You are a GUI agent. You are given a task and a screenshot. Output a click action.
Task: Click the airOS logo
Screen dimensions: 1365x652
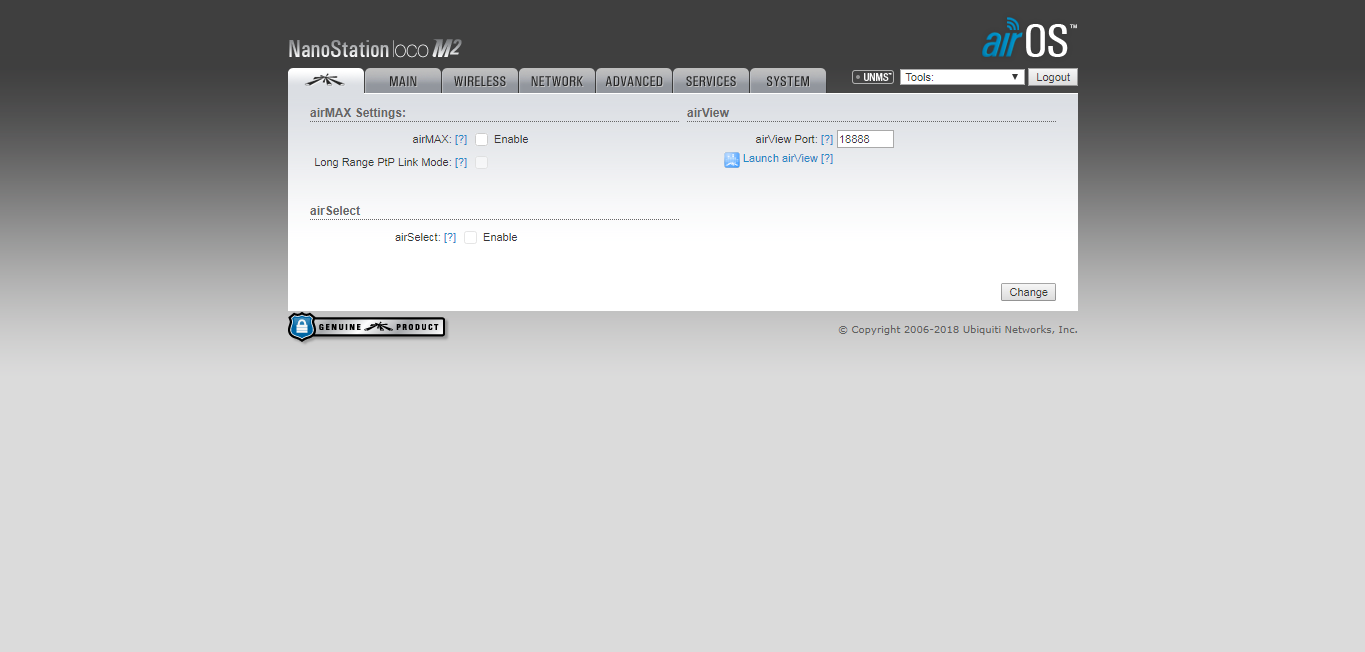click(1029, 39)
